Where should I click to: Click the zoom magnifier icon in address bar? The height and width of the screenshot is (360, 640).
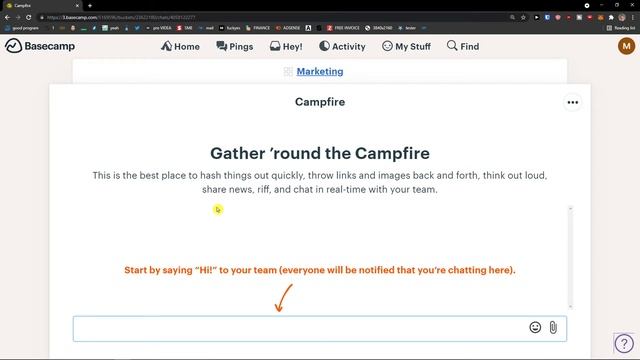(x=512, y=17)
